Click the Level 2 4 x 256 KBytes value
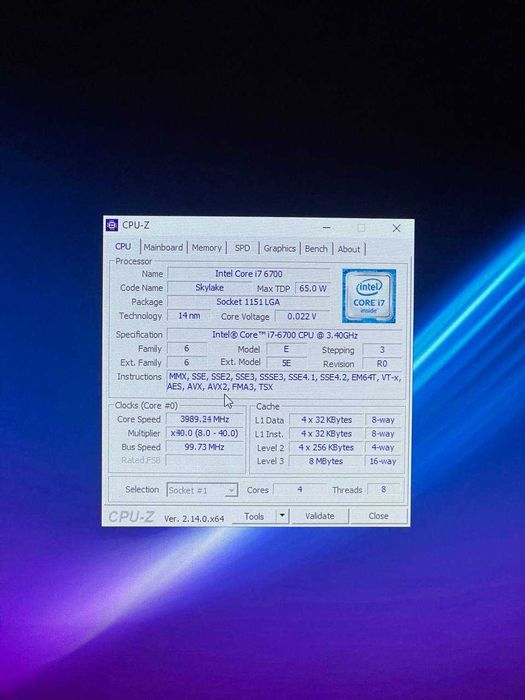 [x=326, y=447]
